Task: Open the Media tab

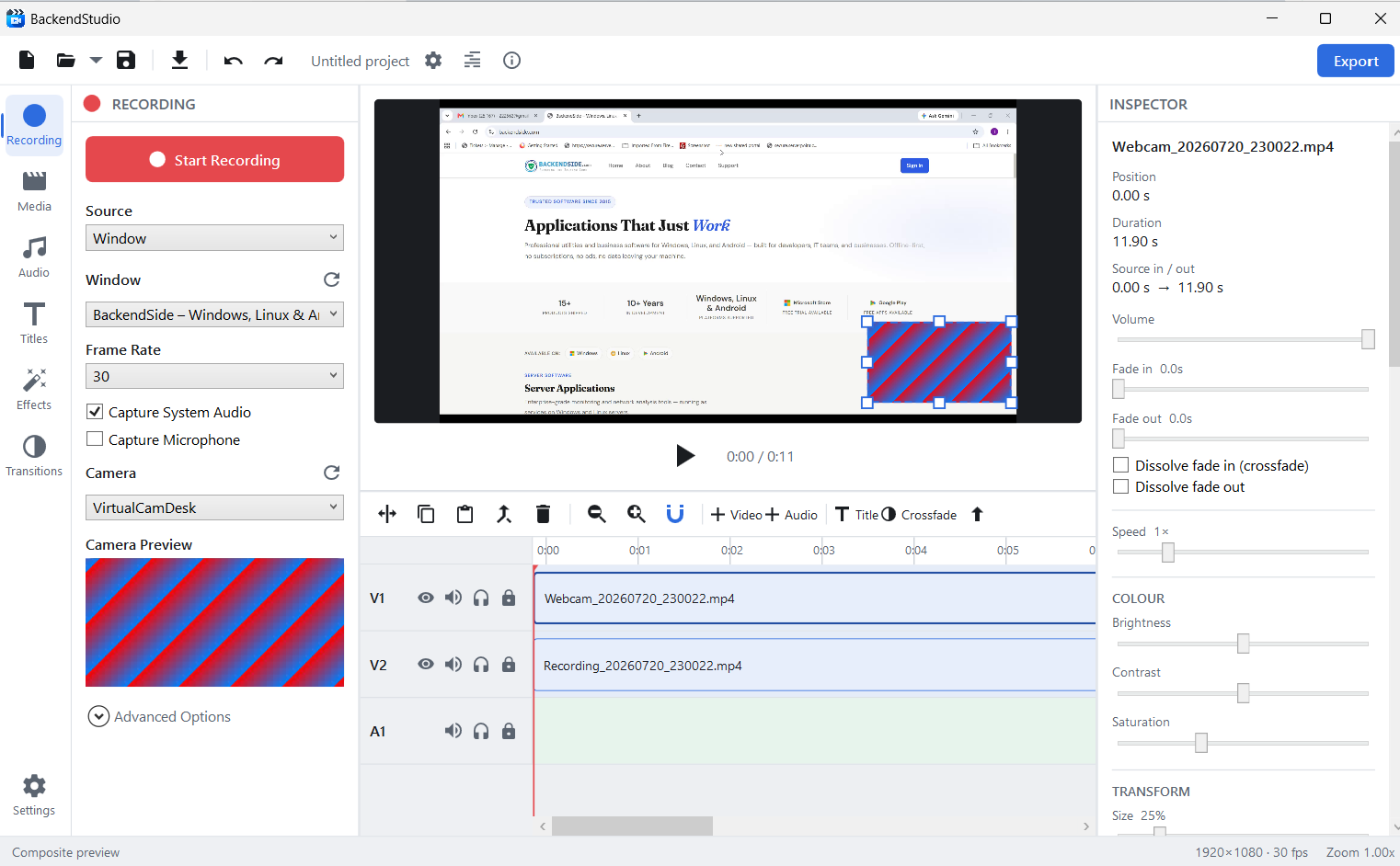Action: click(34, 191)
